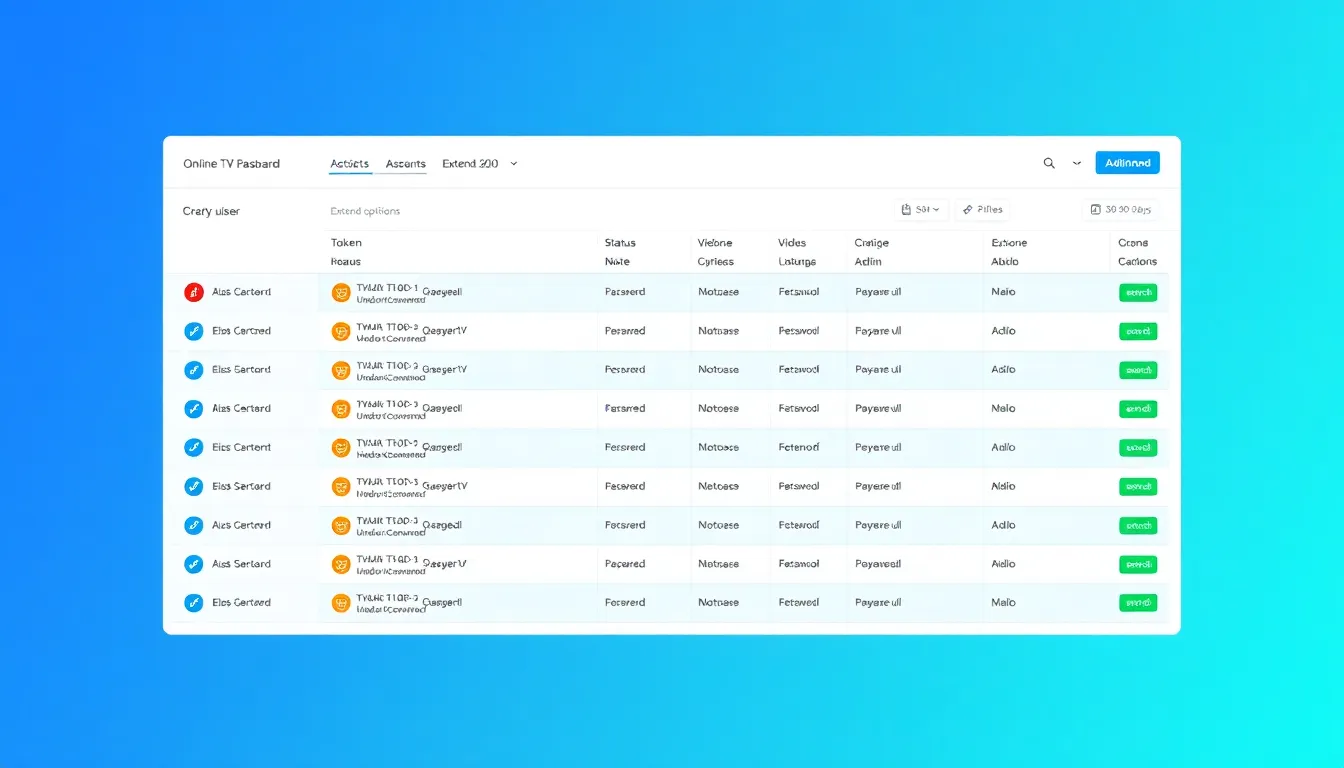Click the search magnifier icon in header
Screen dimensions: 1344x768
click(1049, 163)
